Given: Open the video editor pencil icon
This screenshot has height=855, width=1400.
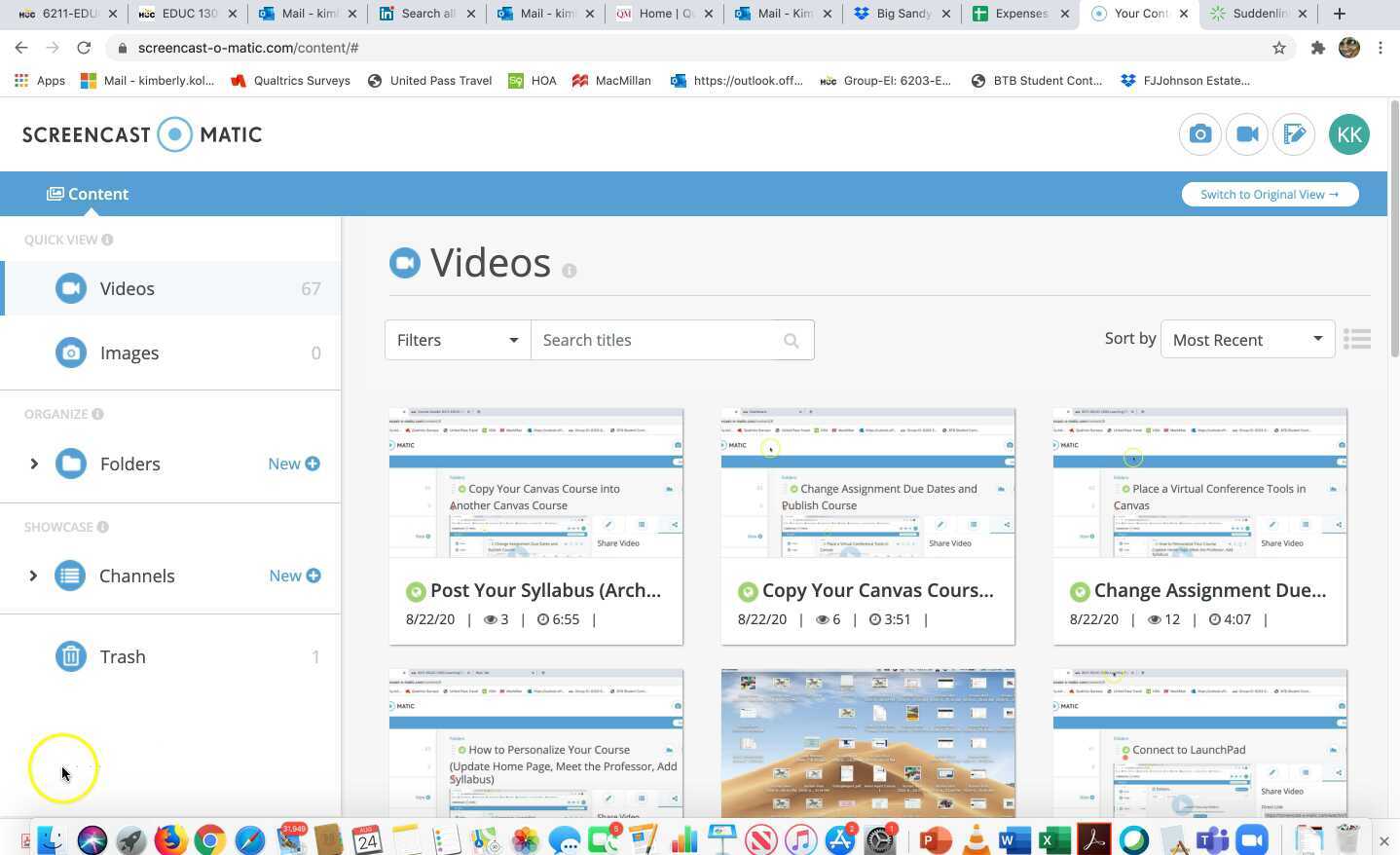Looking at the screenshot, I should pyautogui.click(x=1295, y=134).
